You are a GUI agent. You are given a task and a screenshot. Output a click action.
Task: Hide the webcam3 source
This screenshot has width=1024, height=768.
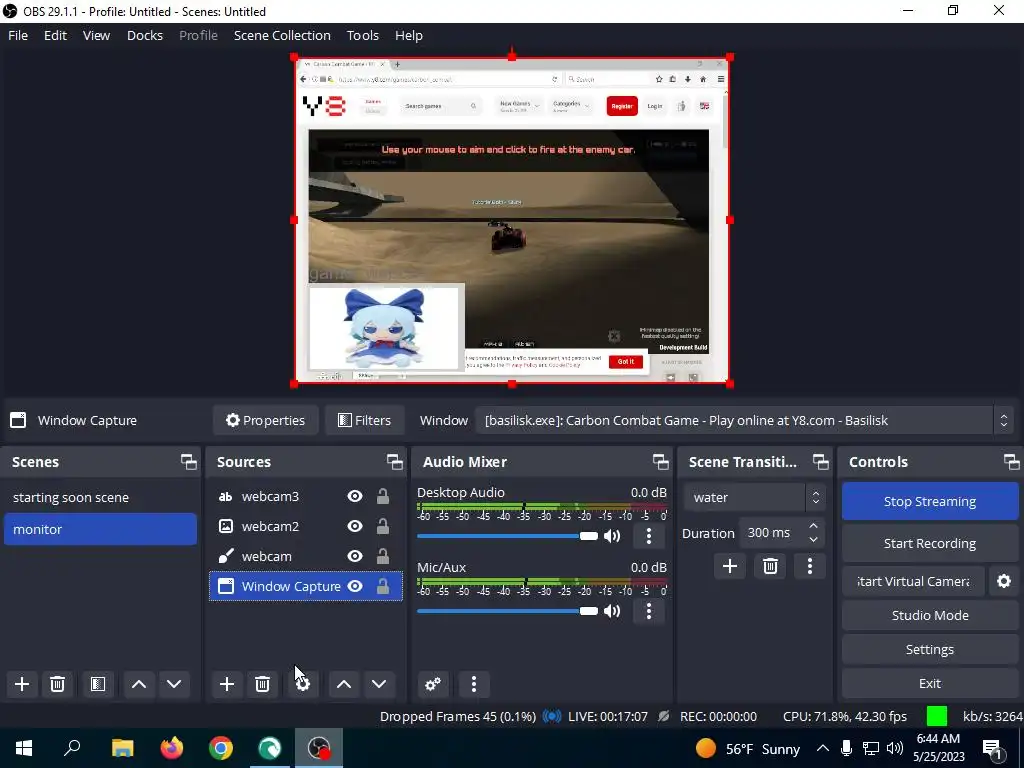pyautogui.click(x=355, y=496)
